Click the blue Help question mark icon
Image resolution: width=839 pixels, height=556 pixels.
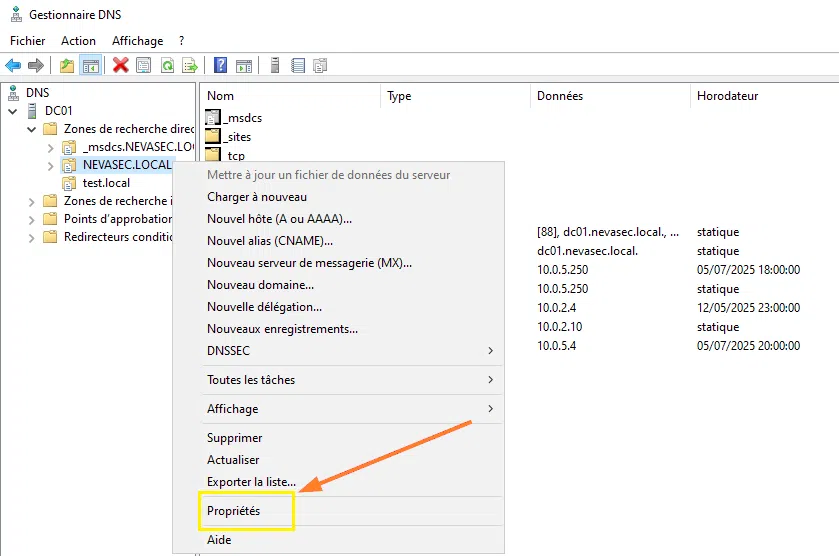point(221,66)
